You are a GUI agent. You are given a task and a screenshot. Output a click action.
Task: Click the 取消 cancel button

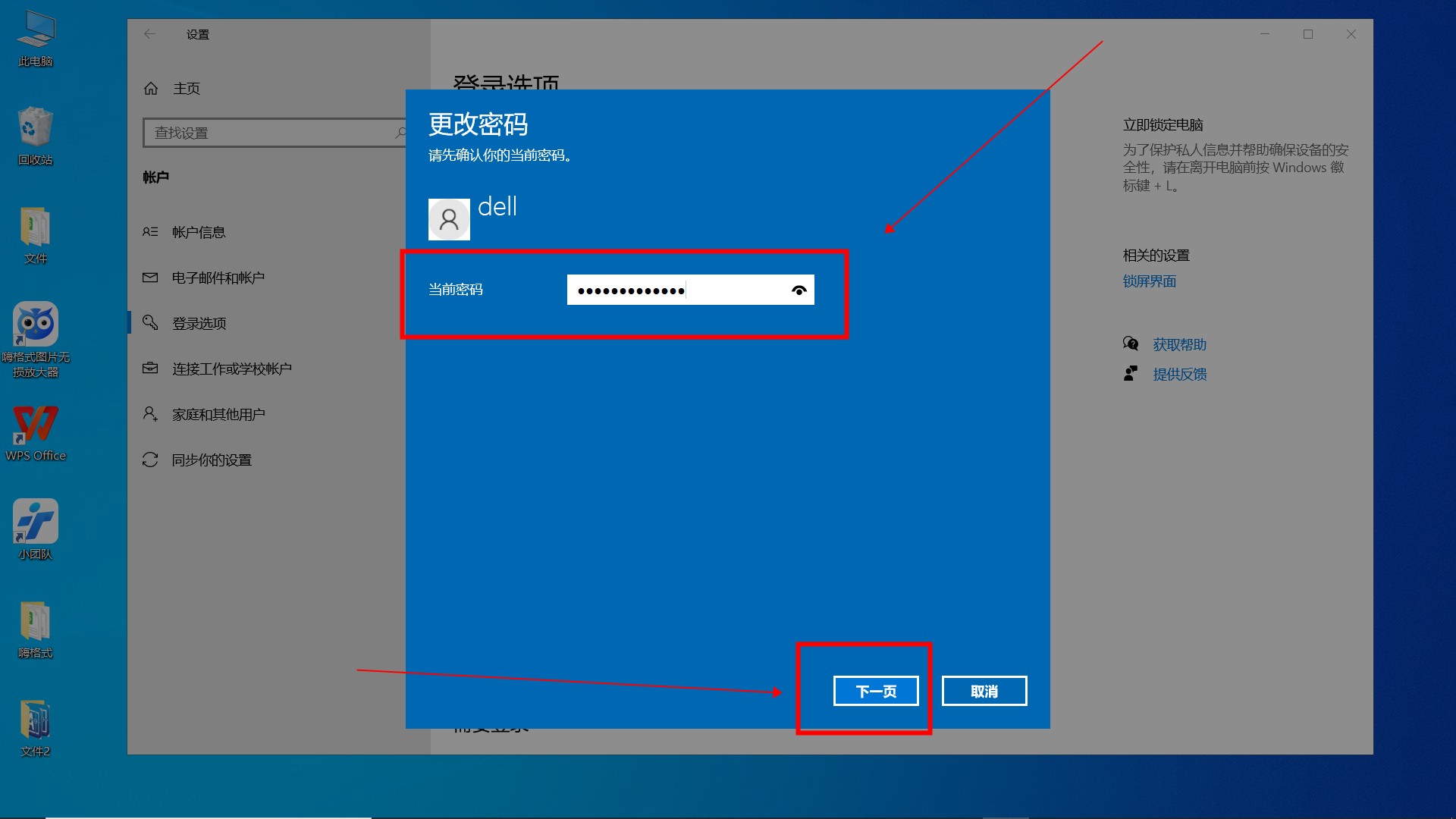click(x=984, y=691)
